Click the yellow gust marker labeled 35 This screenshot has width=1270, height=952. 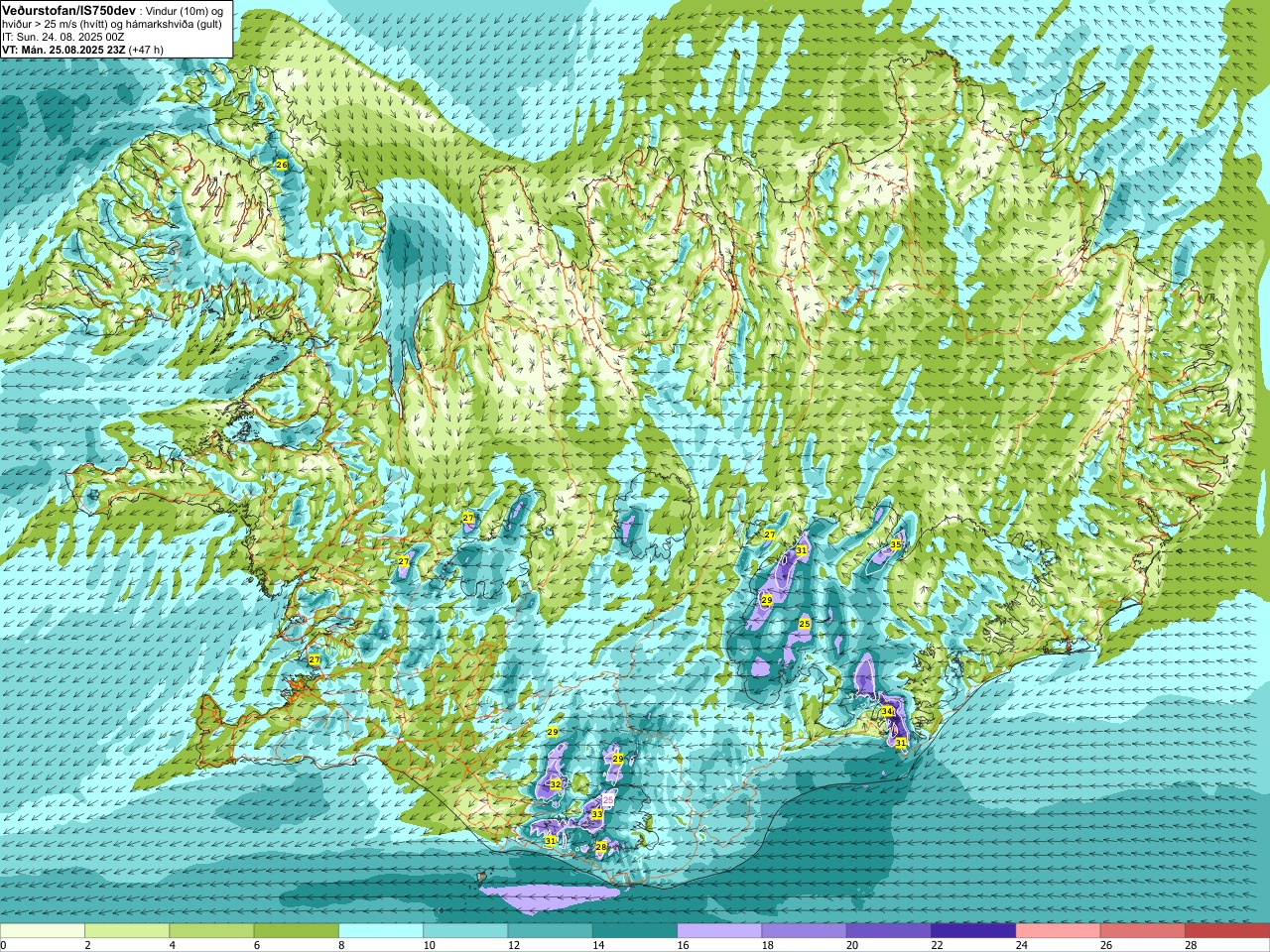[895, 544]
